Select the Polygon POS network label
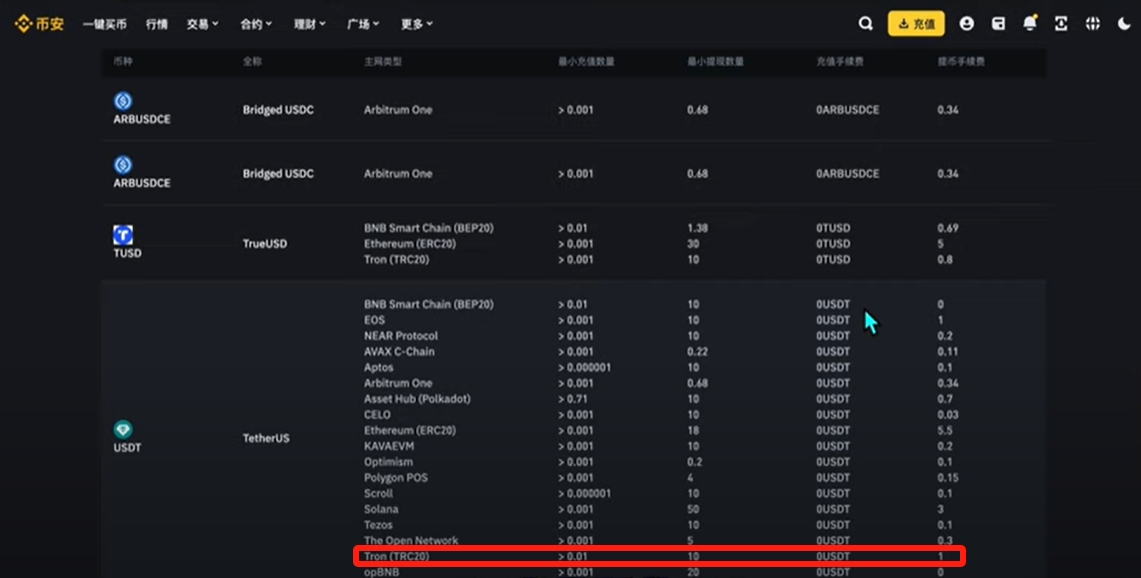Image resolution: width=1141 pixels, height=578 pixels. click(x=396, y=478)
